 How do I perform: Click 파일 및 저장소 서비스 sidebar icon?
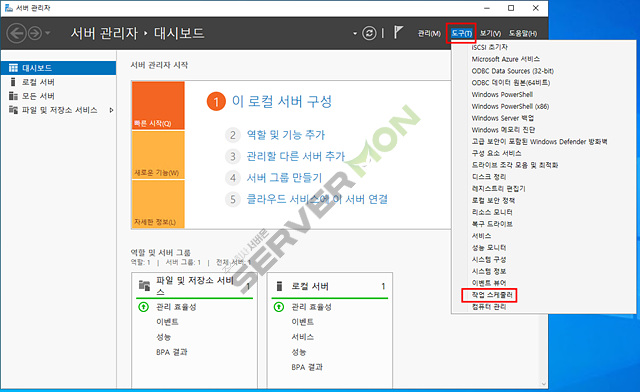(13, 110)
